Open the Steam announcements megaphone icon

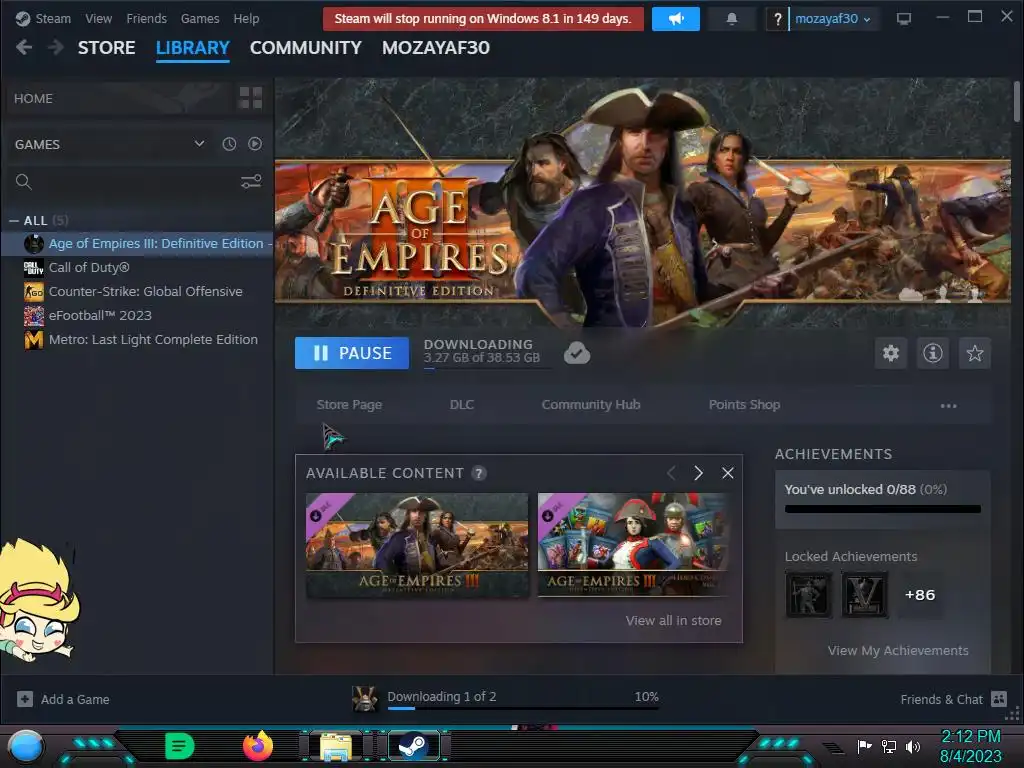pyautogui.click(x=675, y=19)
